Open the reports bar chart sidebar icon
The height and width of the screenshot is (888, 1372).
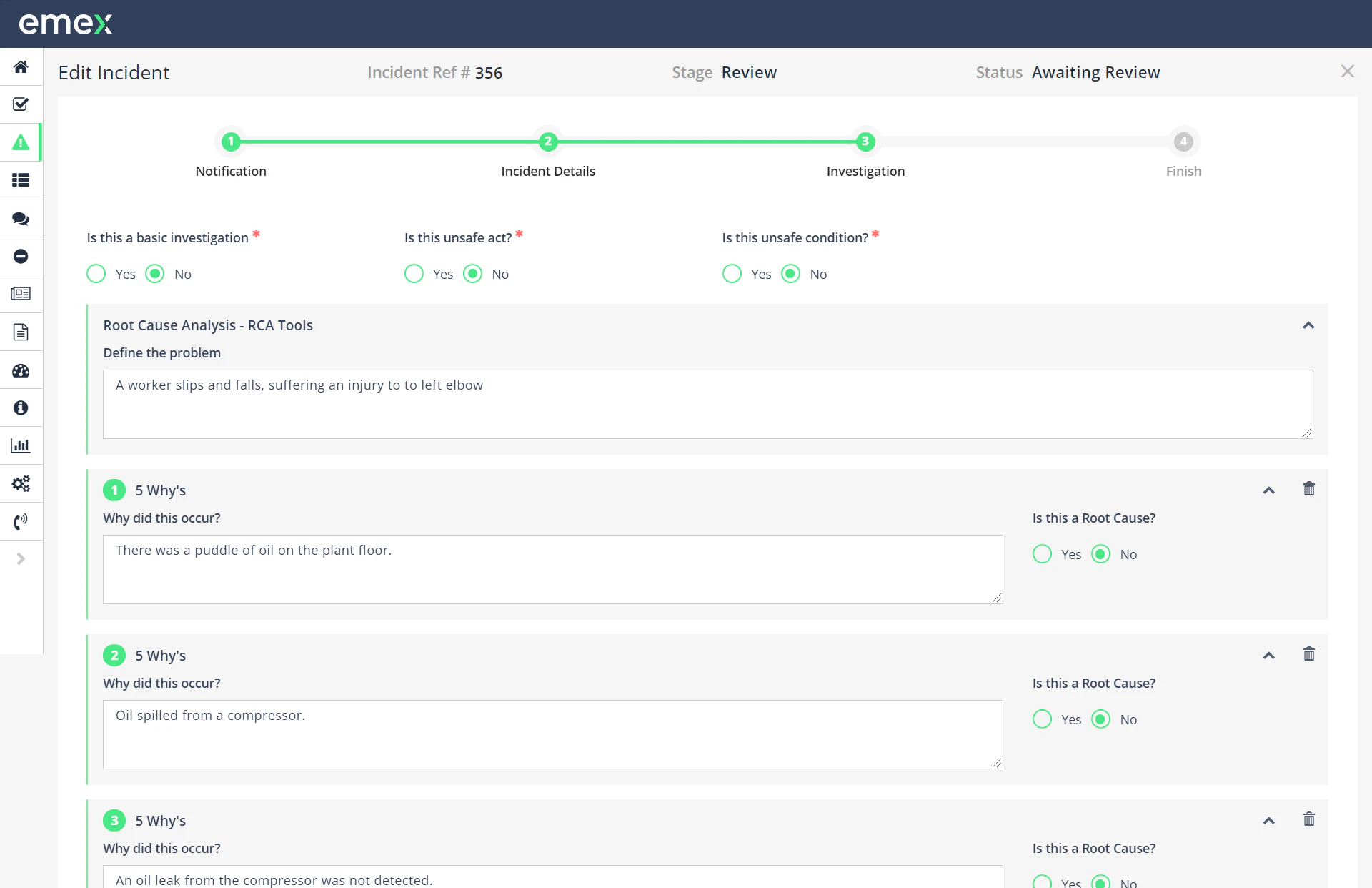[x=21, y=445]
